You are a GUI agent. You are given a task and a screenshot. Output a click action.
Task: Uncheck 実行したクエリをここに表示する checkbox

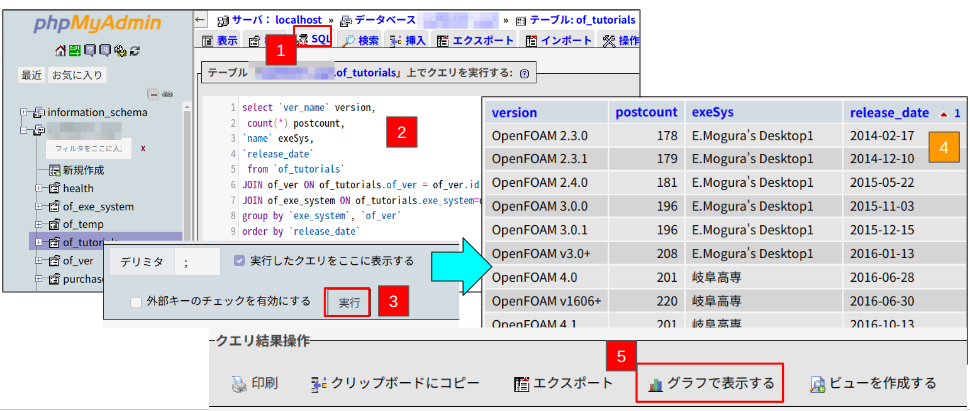[239, 261]
